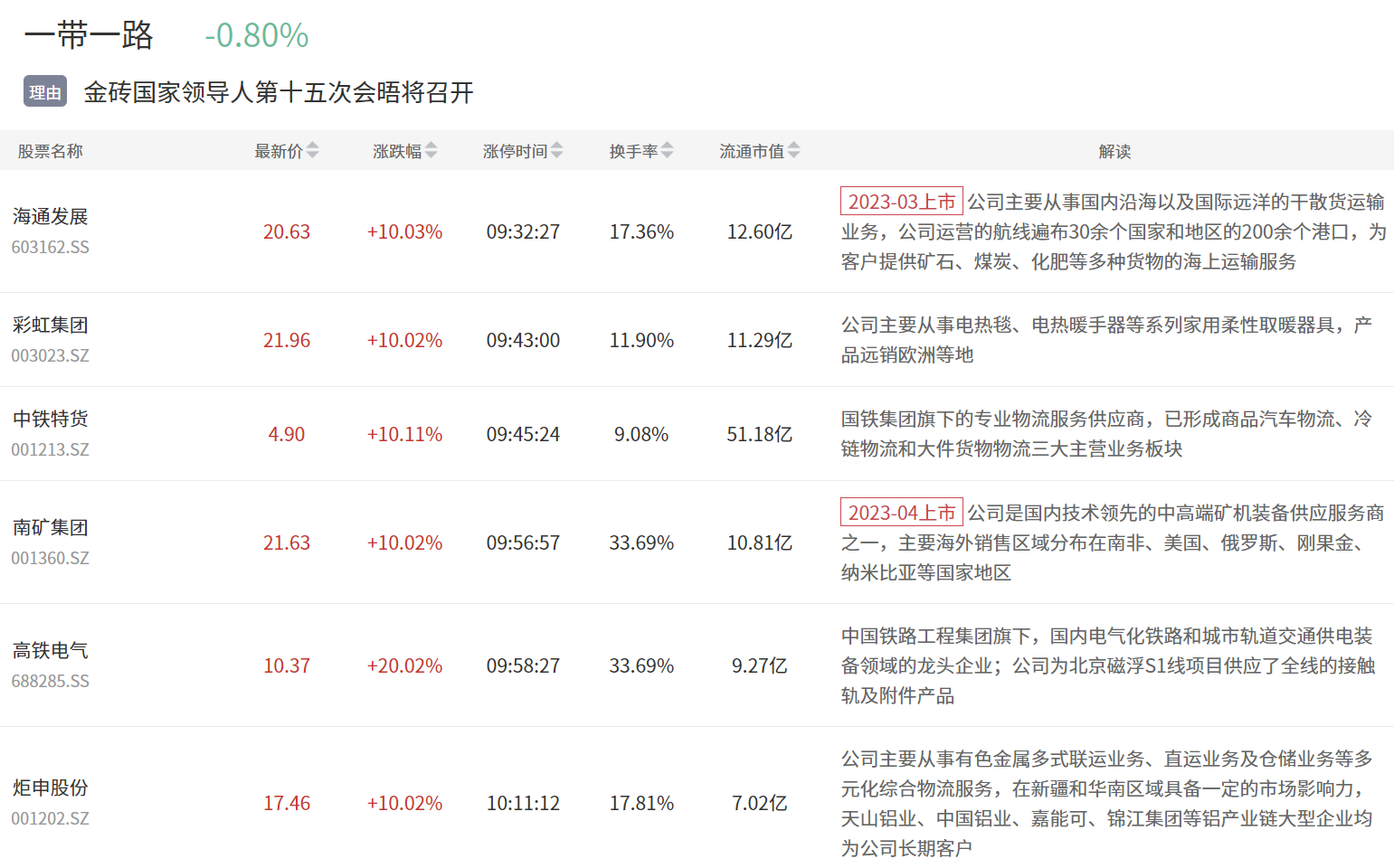Open stock 中铁特货
Viewport: 1394px width, 868px height.
pos(51,419)
